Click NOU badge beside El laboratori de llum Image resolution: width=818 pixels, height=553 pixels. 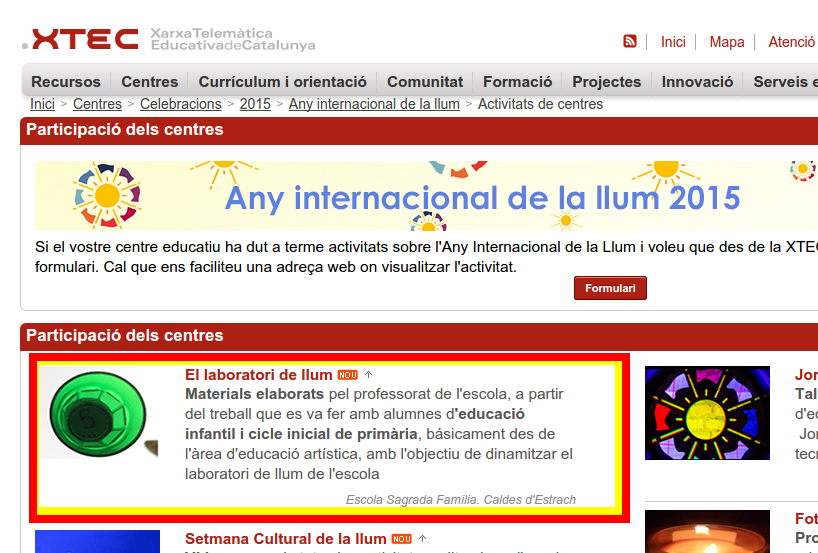click(x=347, y=375)
